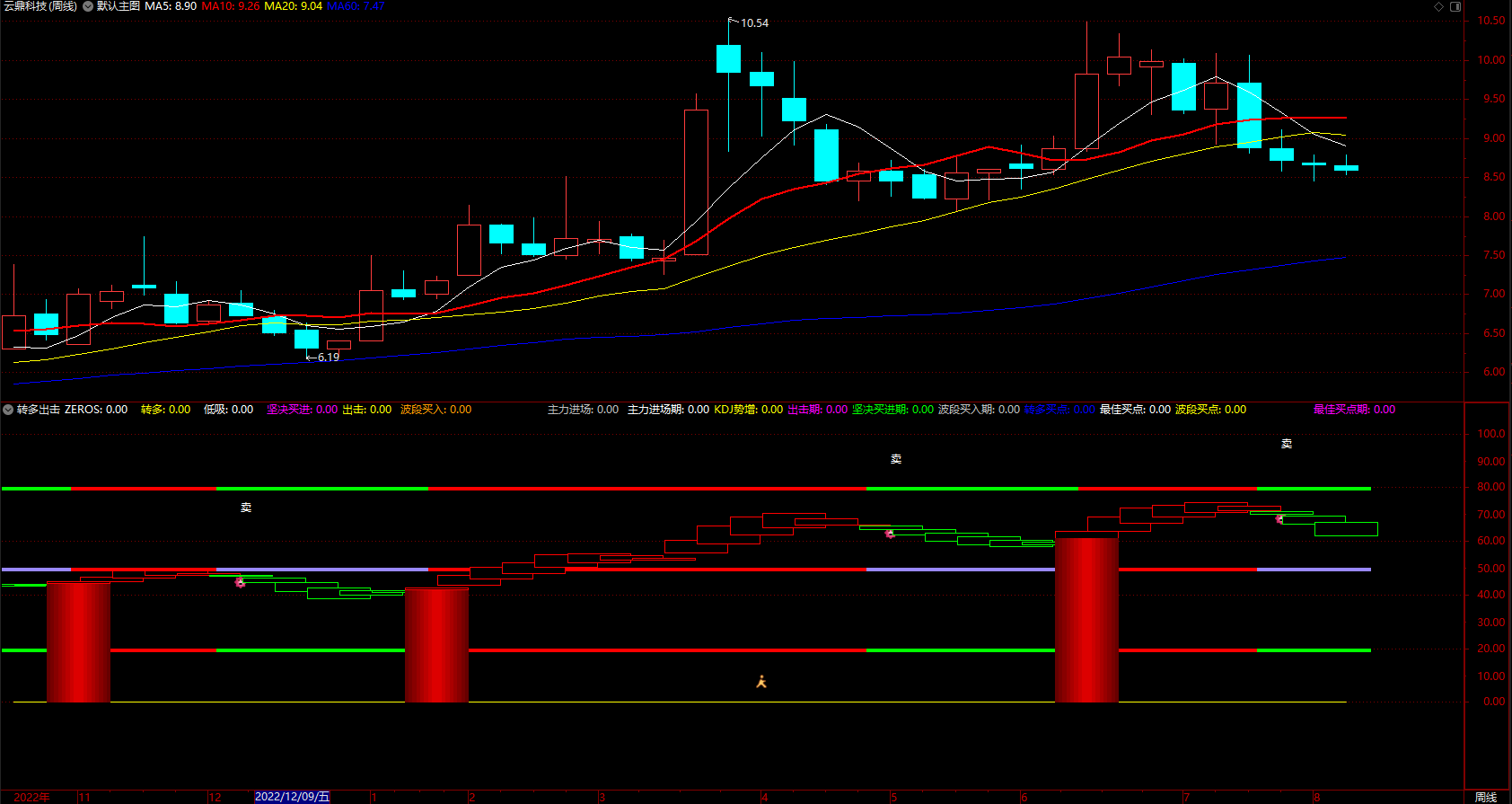This screenshot has height=804, width=1512.
Task: Open the dropdown arrow beside 默认主图
Action: 88,6
